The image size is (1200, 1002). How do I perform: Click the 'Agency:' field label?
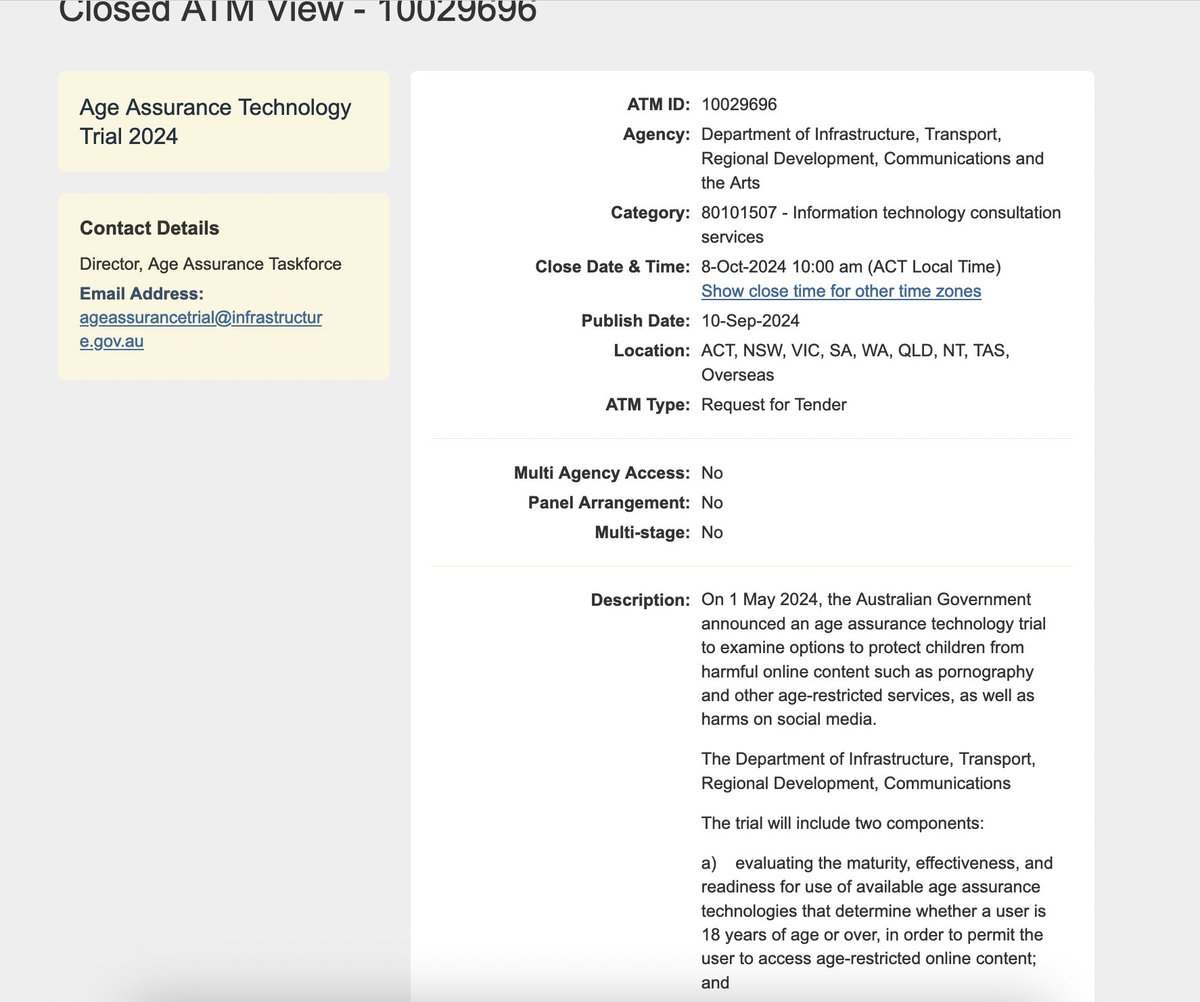656,134
